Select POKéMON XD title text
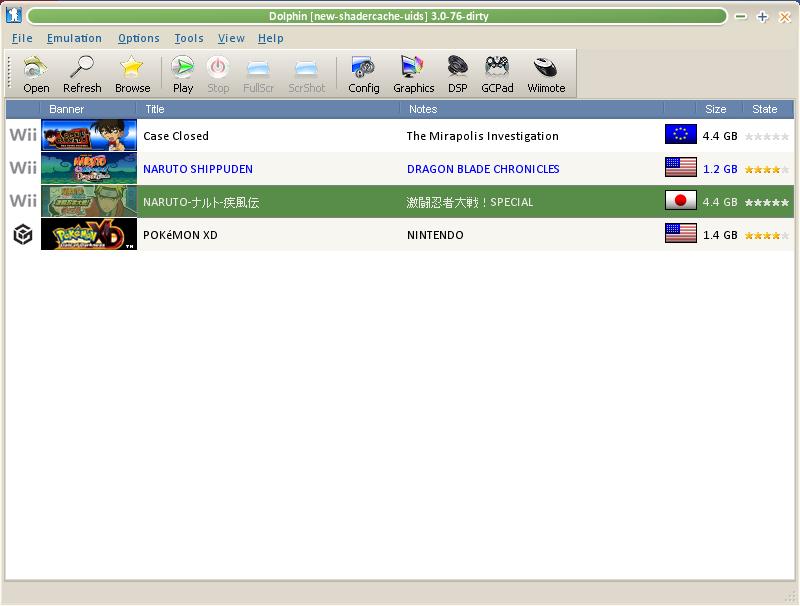This screenshot has width=800, height=606. pyautogui.click(x=180, y=235)
